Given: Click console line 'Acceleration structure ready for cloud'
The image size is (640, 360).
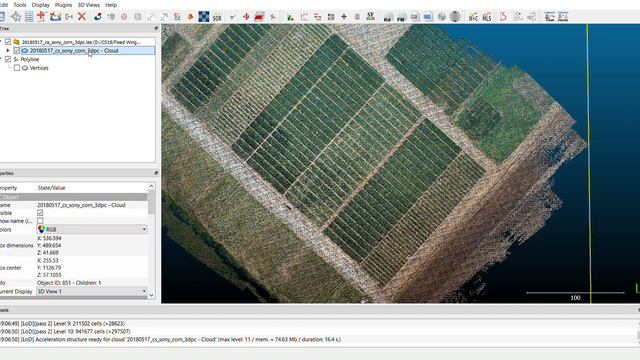Looking at the screenshot, I should [170, 339].
